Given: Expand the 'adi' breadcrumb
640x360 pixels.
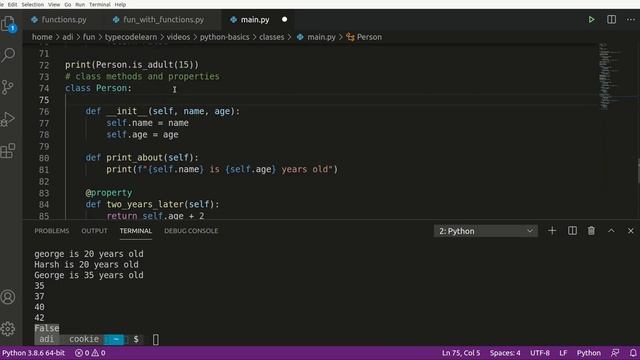Looking at the screenshot, I should pyautogui.click(x=68, y=37).
